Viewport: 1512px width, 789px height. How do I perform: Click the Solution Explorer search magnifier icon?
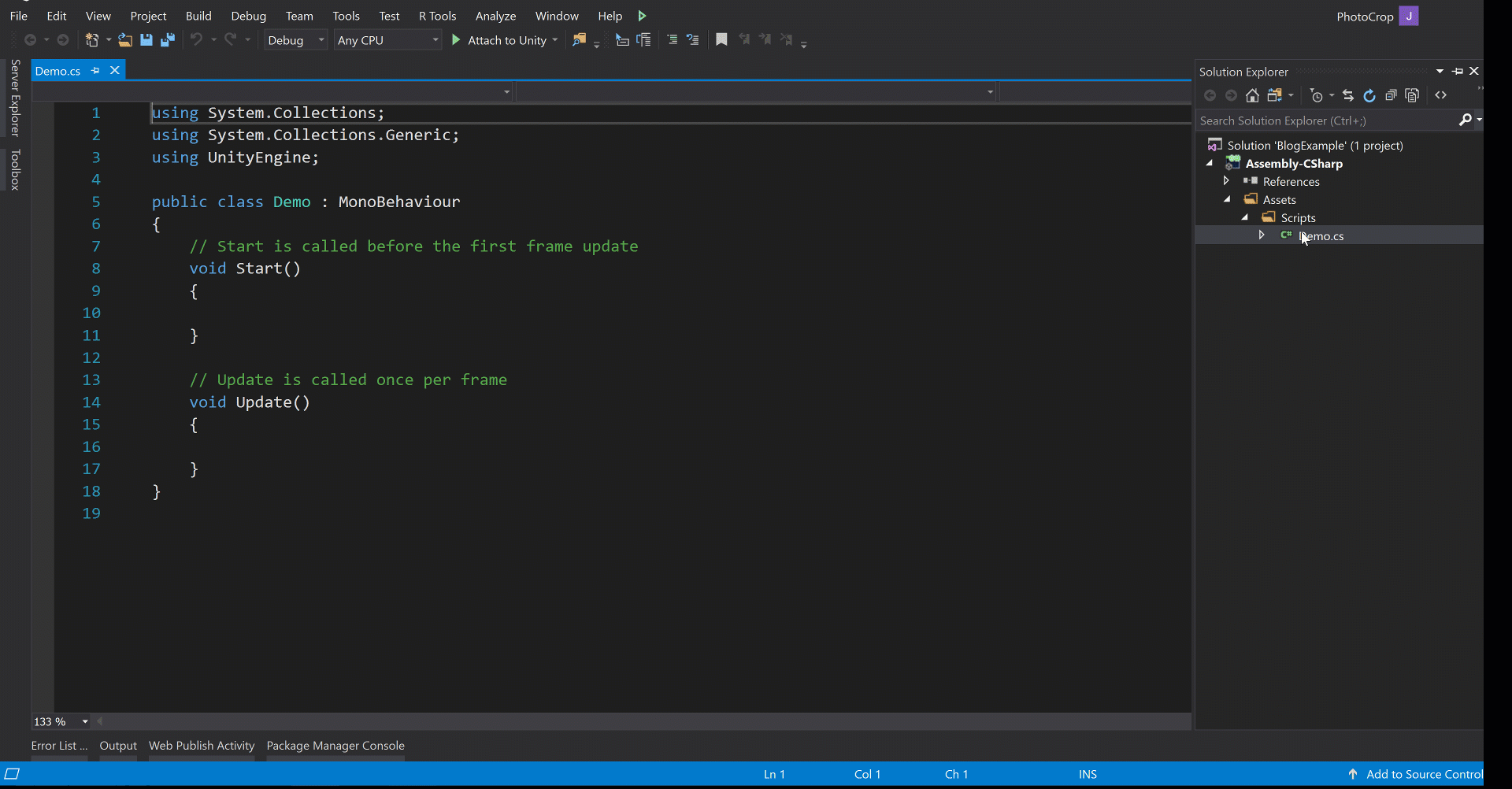(x=1465, y=120)
